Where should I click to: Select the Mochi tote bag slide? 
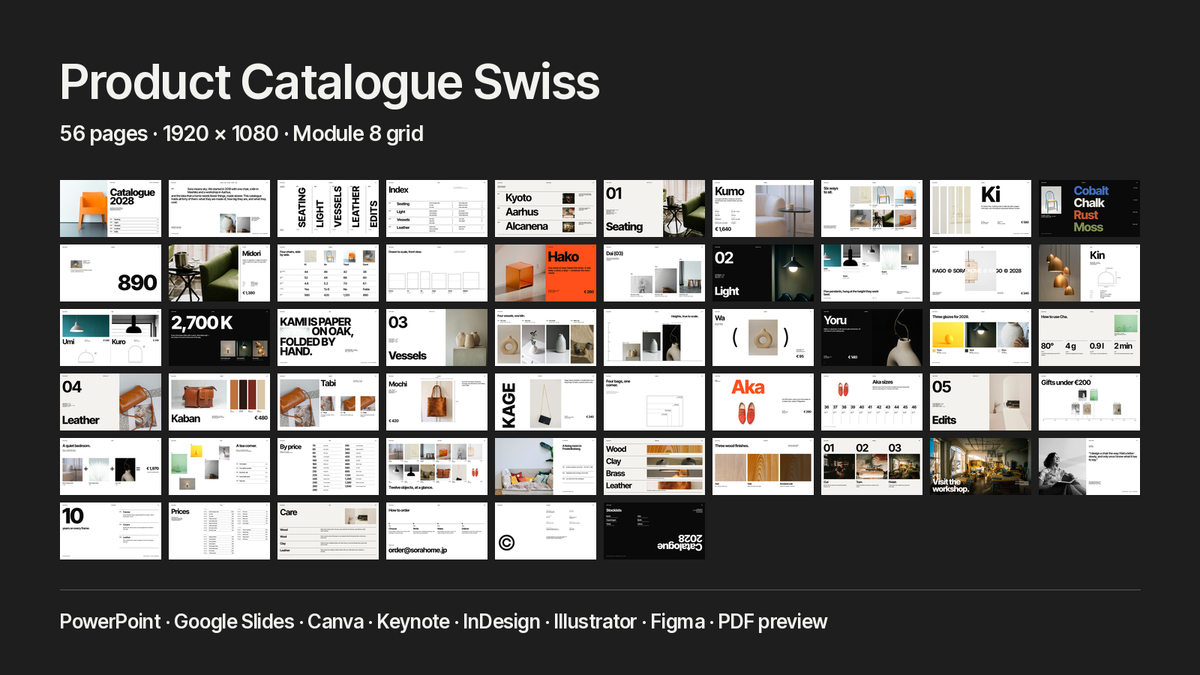437,402
